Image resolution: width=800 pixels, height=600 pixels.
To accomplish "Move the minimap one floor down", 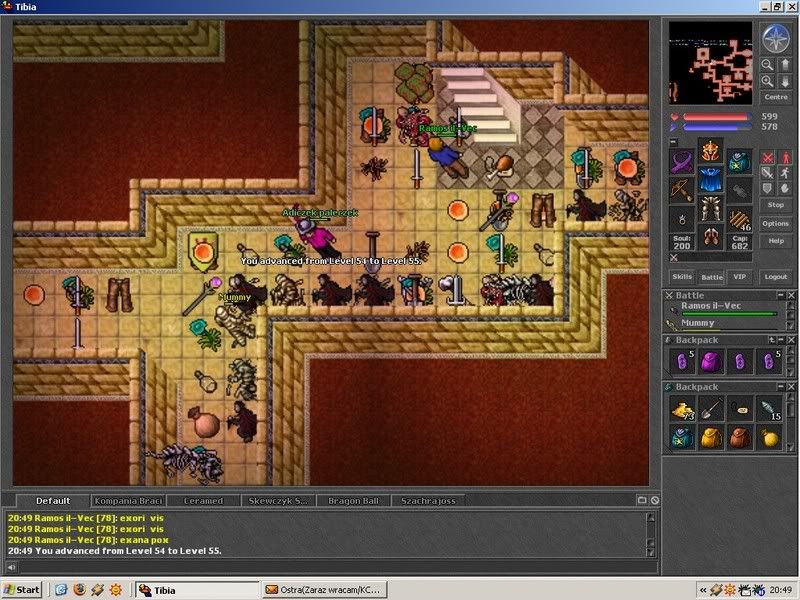I will pyautogui.click(x=785, y=81).
